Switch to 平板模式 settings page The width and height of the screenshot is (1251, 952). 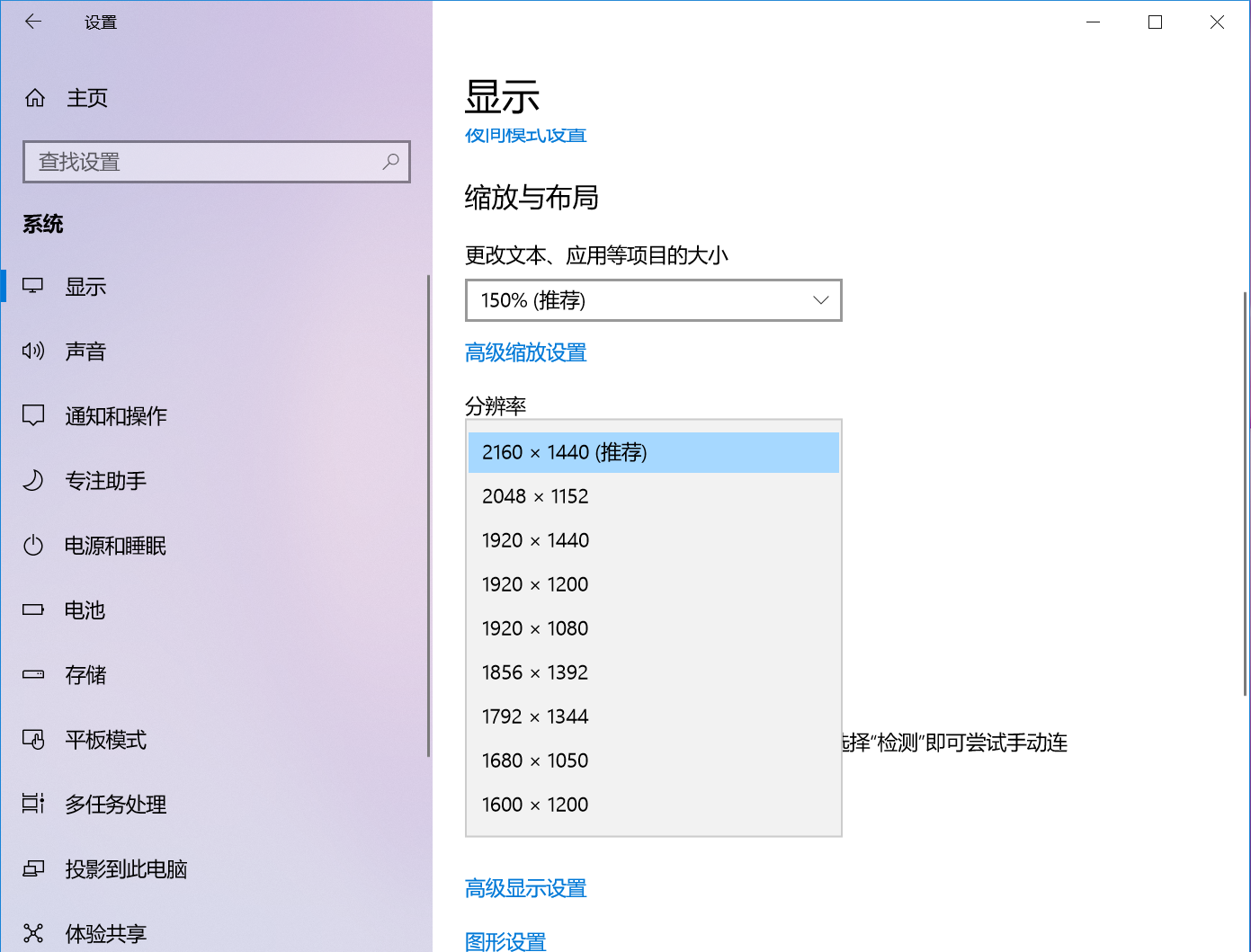tap(105, 740)
